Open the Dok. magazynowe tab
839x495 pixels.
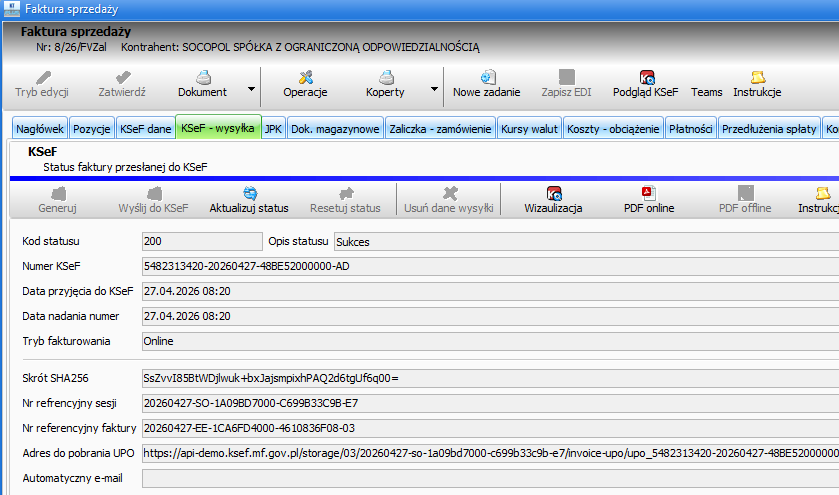click(x=335, y=128)
